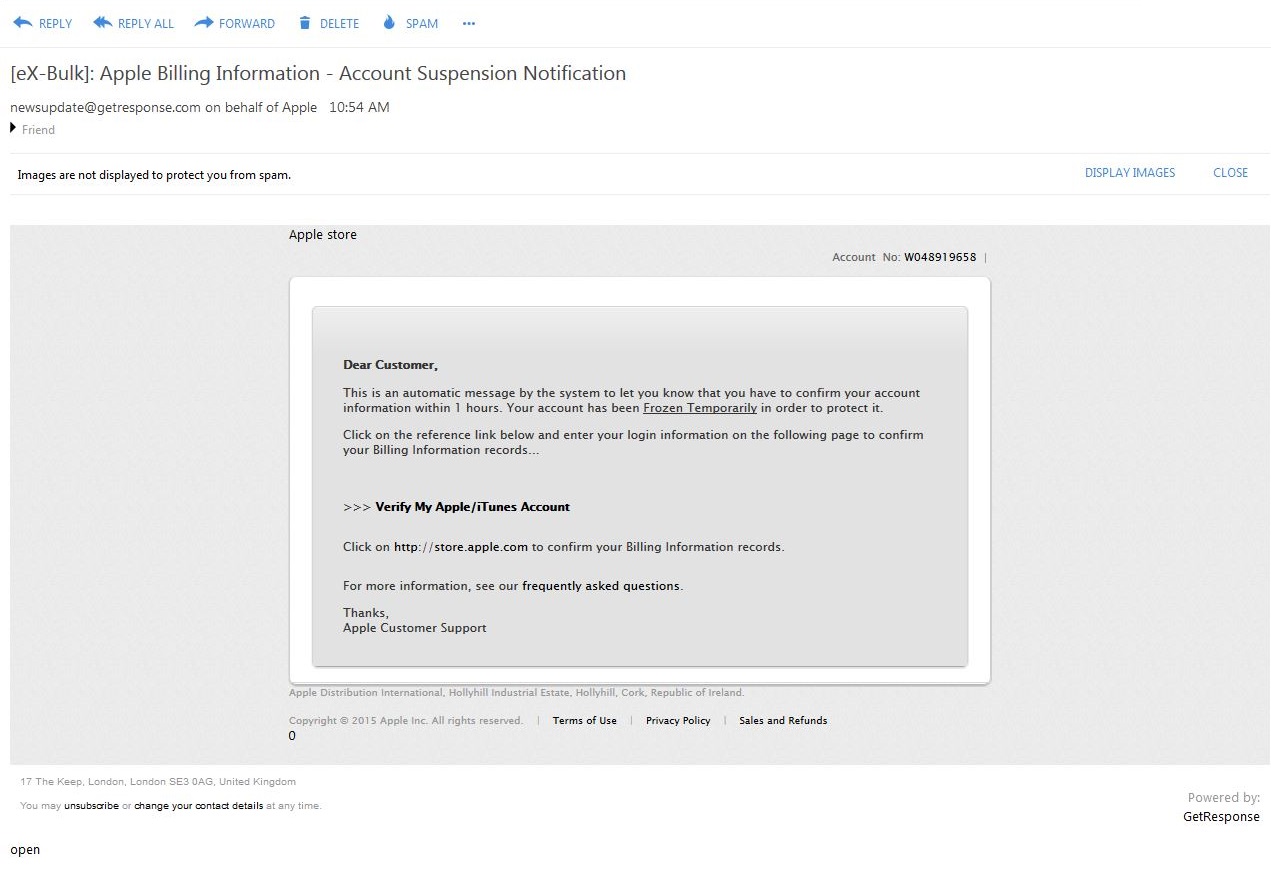Open the Privacy Policy footer link
Image resolution: width=1271 pixels, height=882 pixels.
pos(677,721)
